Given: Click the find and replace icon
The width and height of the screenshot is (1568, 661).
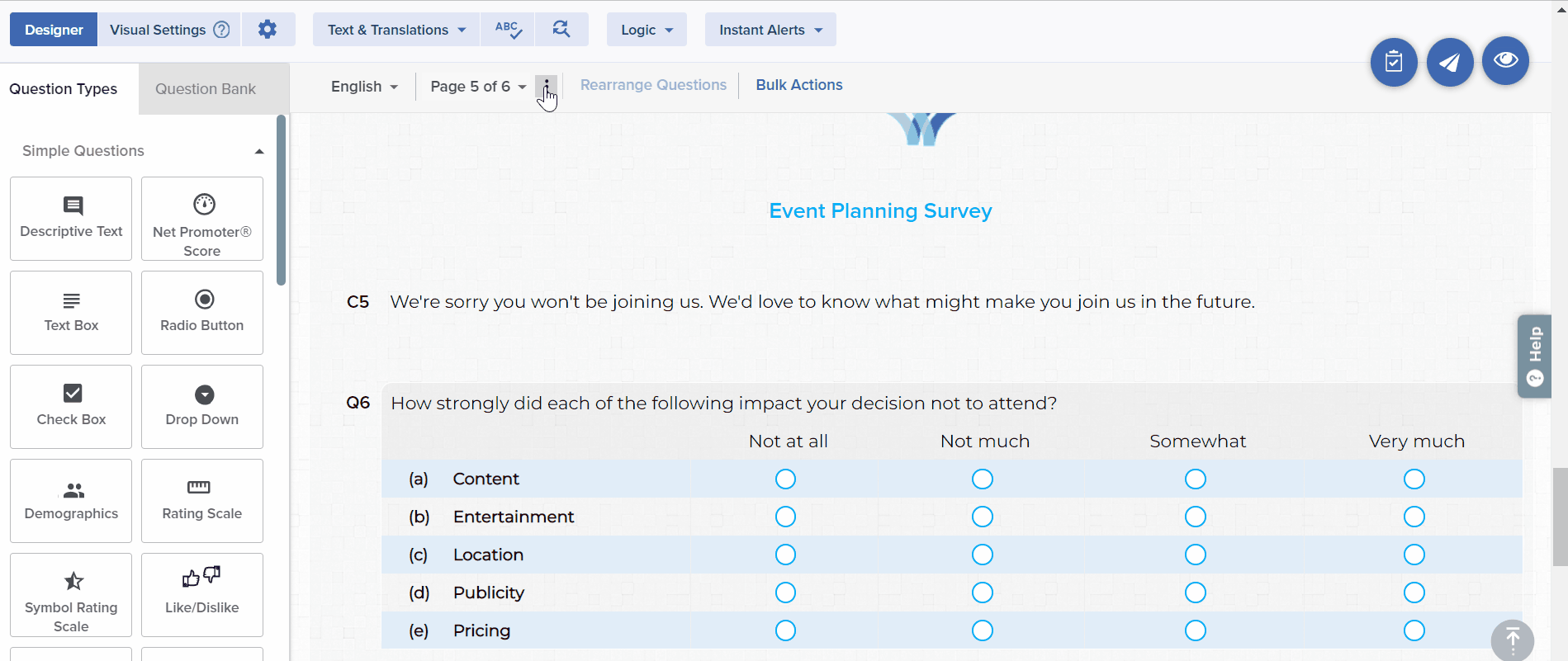Looking at the screenshot, I should [x=561, y=30].
